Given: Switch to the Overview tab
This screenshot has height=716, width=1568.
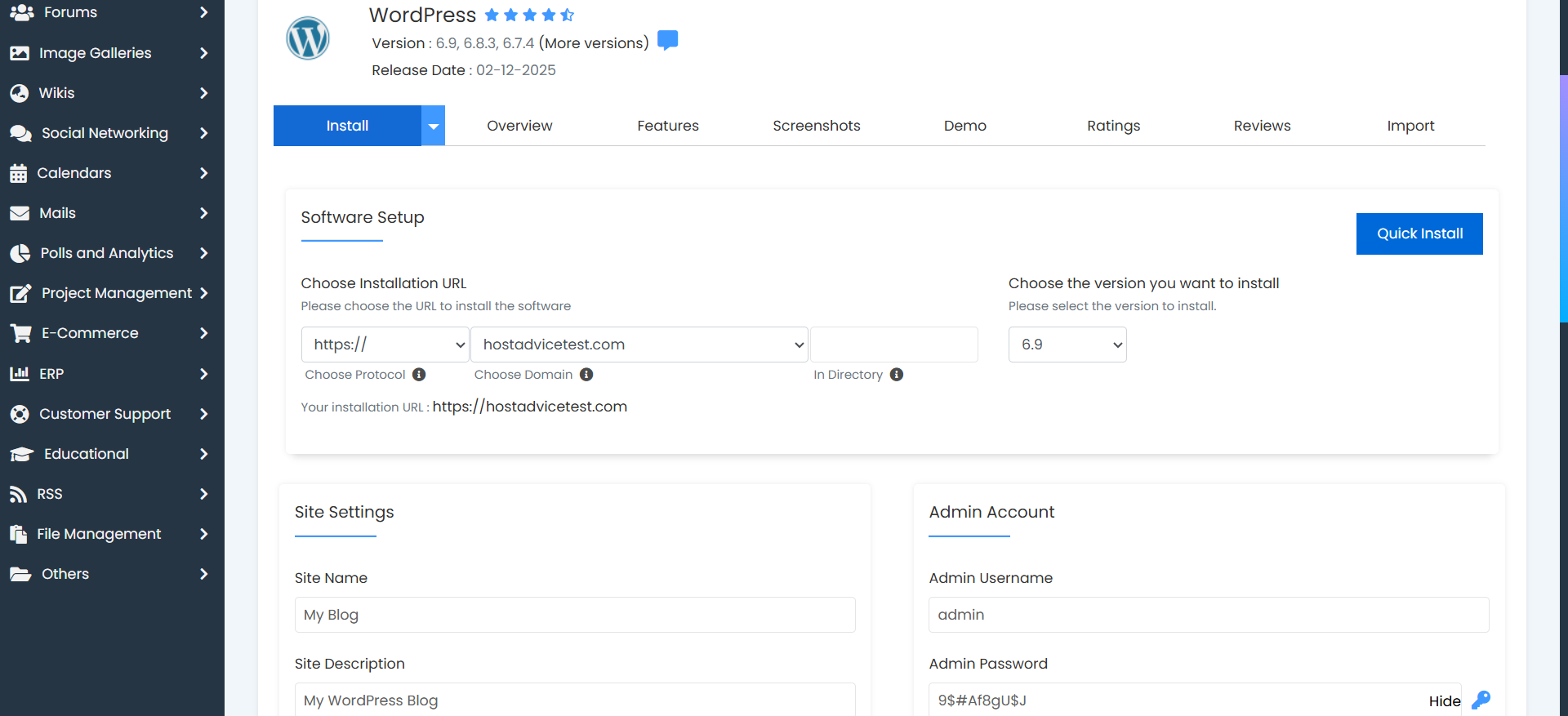Looking at the screenshot, I should coord(519,126).
